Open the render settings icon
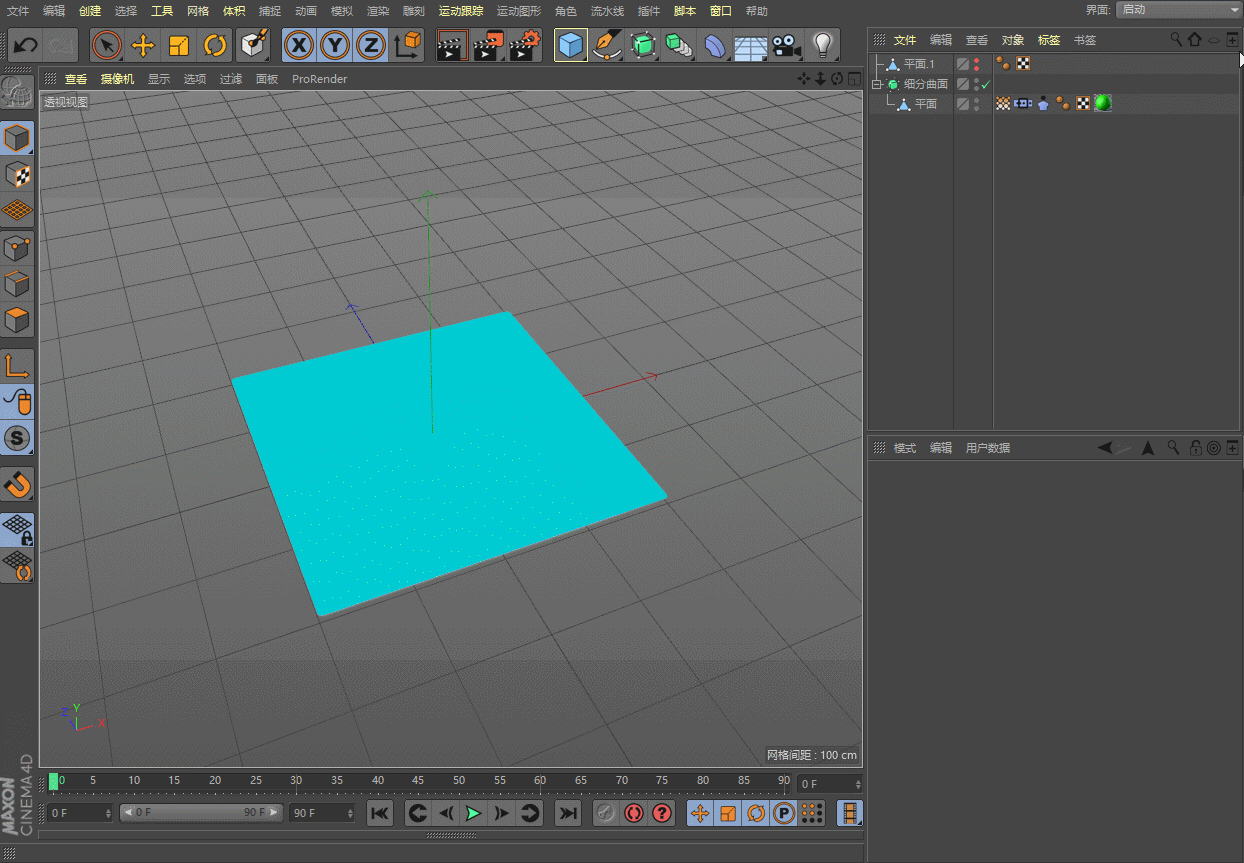 tap(524, 45)
